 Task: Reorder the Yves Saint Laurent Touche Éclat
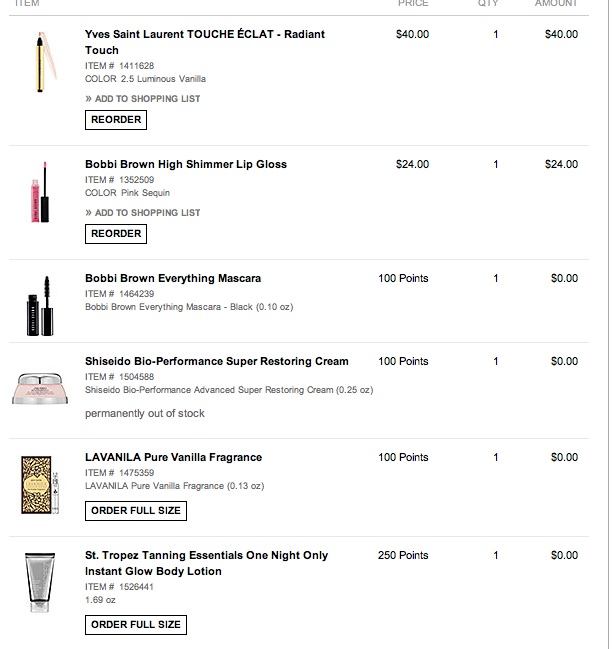click(x=116, y=119)
